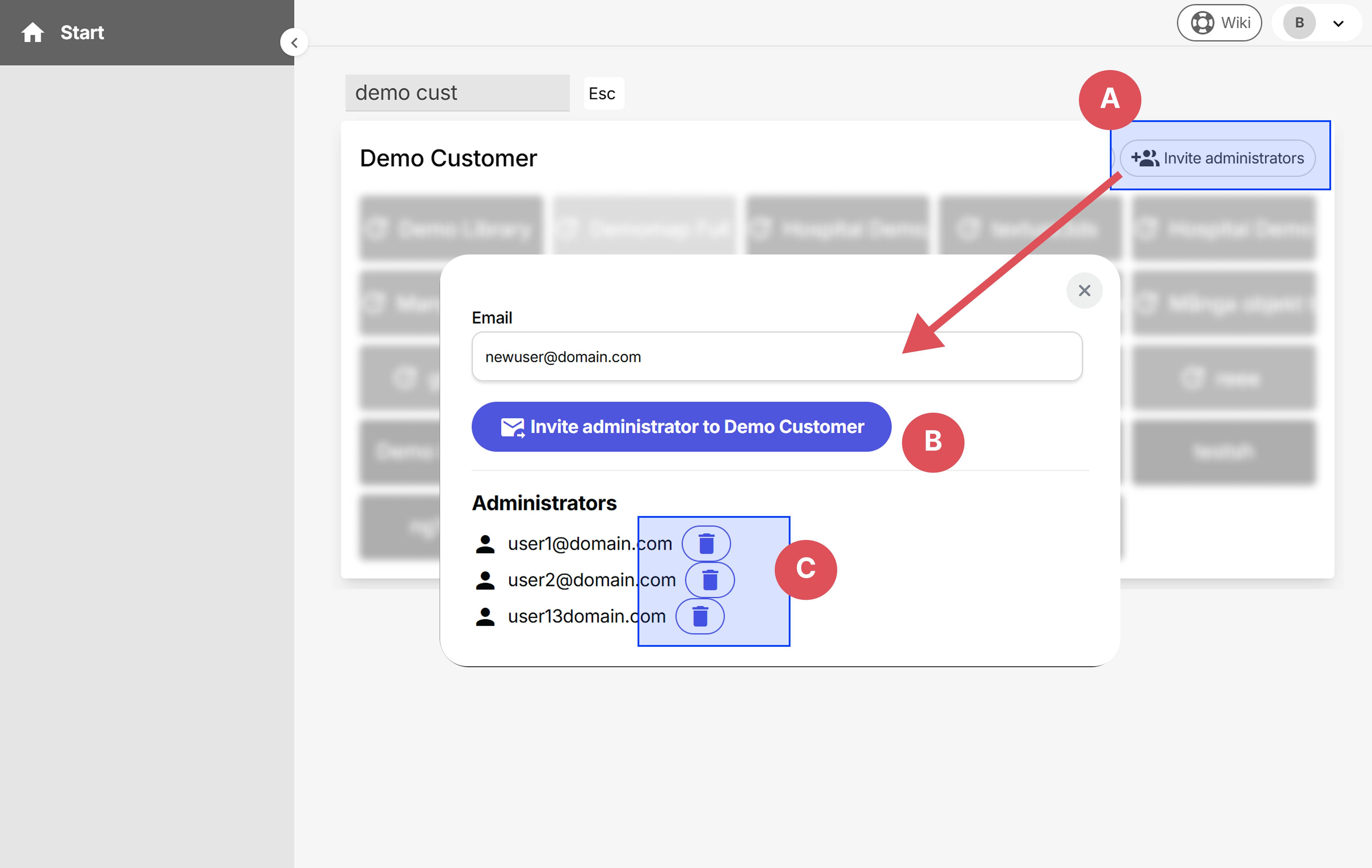Click Invite administrator to Demo Customer
The height and width of the screenshot is (868, 1372).
[681, 427]
